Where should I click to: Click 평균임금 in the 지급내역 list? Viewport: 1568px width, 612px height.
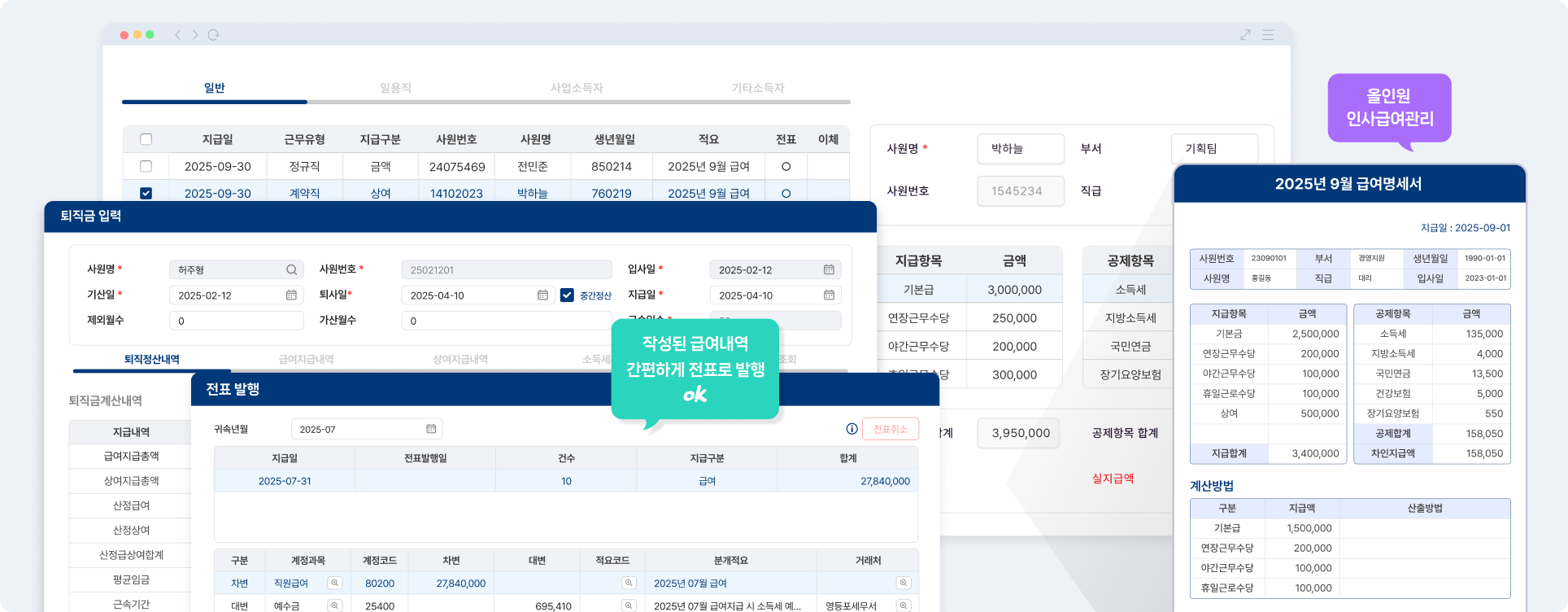(131, 579)
